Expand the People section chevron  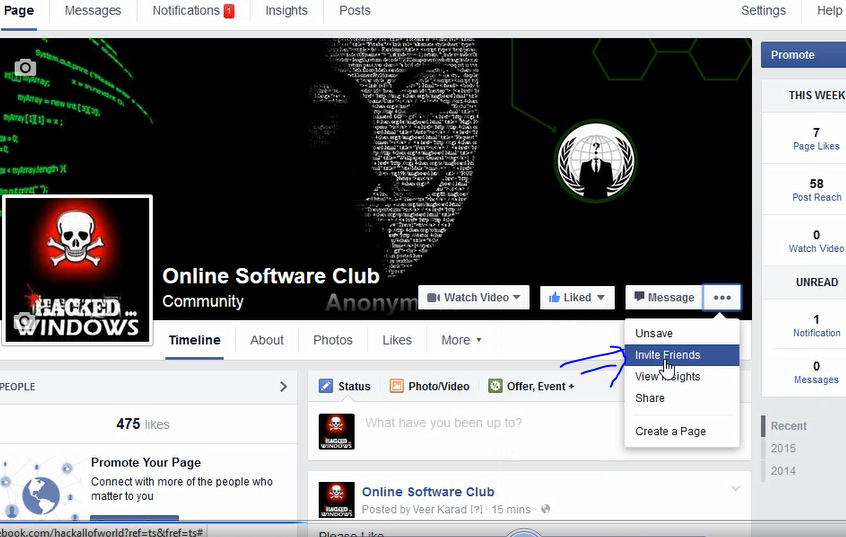tap(283, 386)
